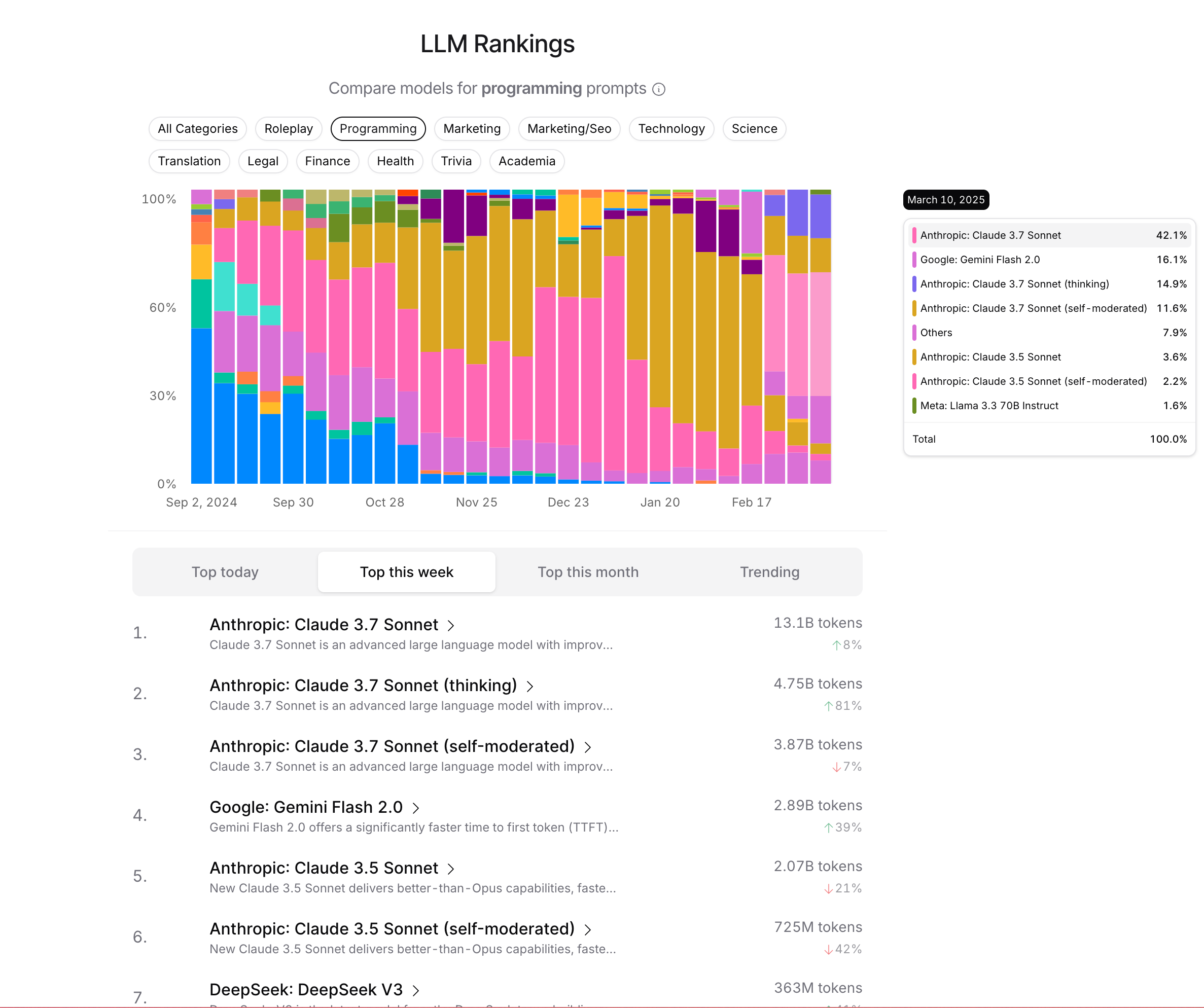The height and width of the screenshot is (1008, 1204).
Task: Click chevron next to ranked Gemini Flash 2.0
Action: click(416, 807)
